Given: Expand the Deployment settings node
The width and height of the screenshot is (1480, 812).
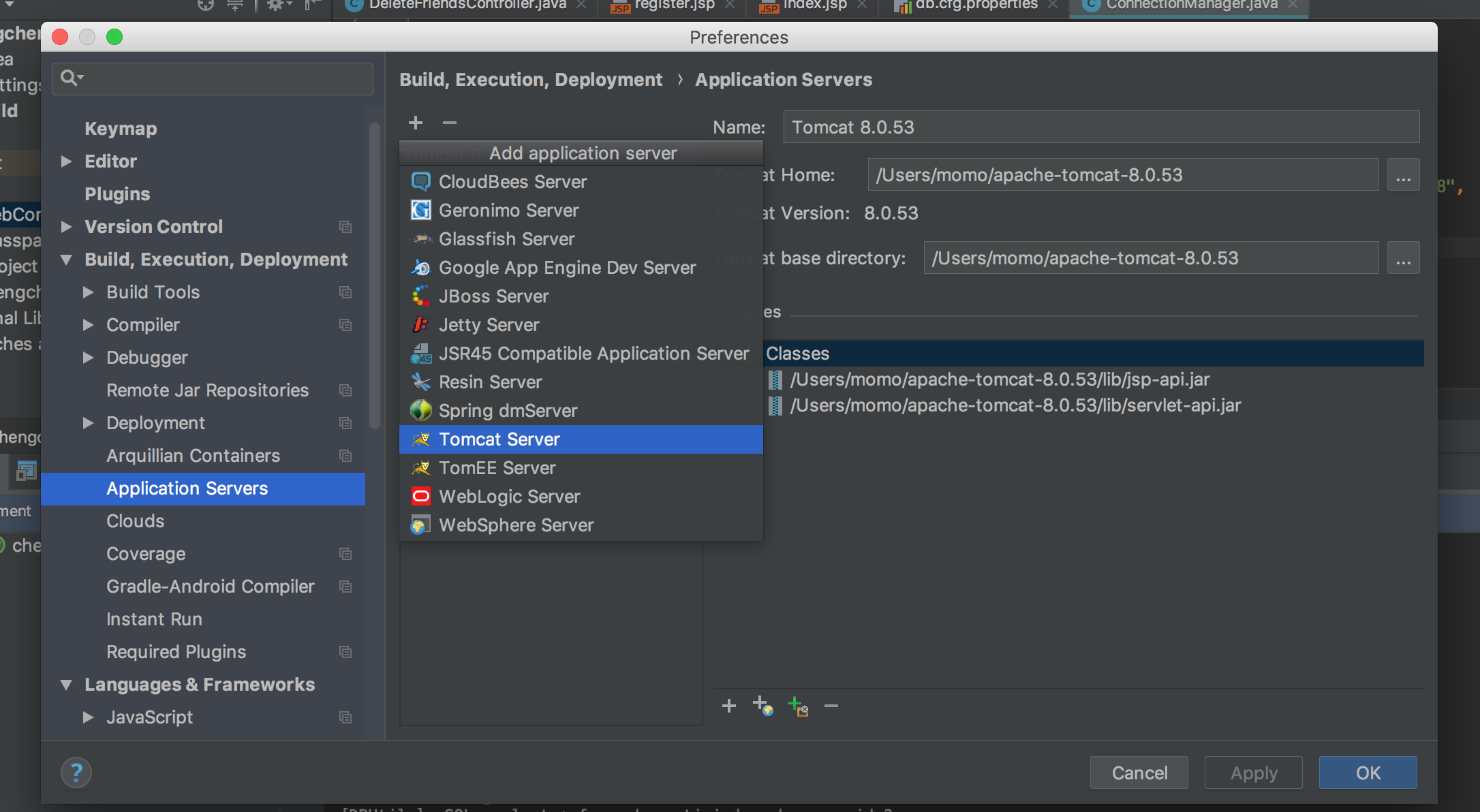Looking at the screenshot, I should click(88, 423).
